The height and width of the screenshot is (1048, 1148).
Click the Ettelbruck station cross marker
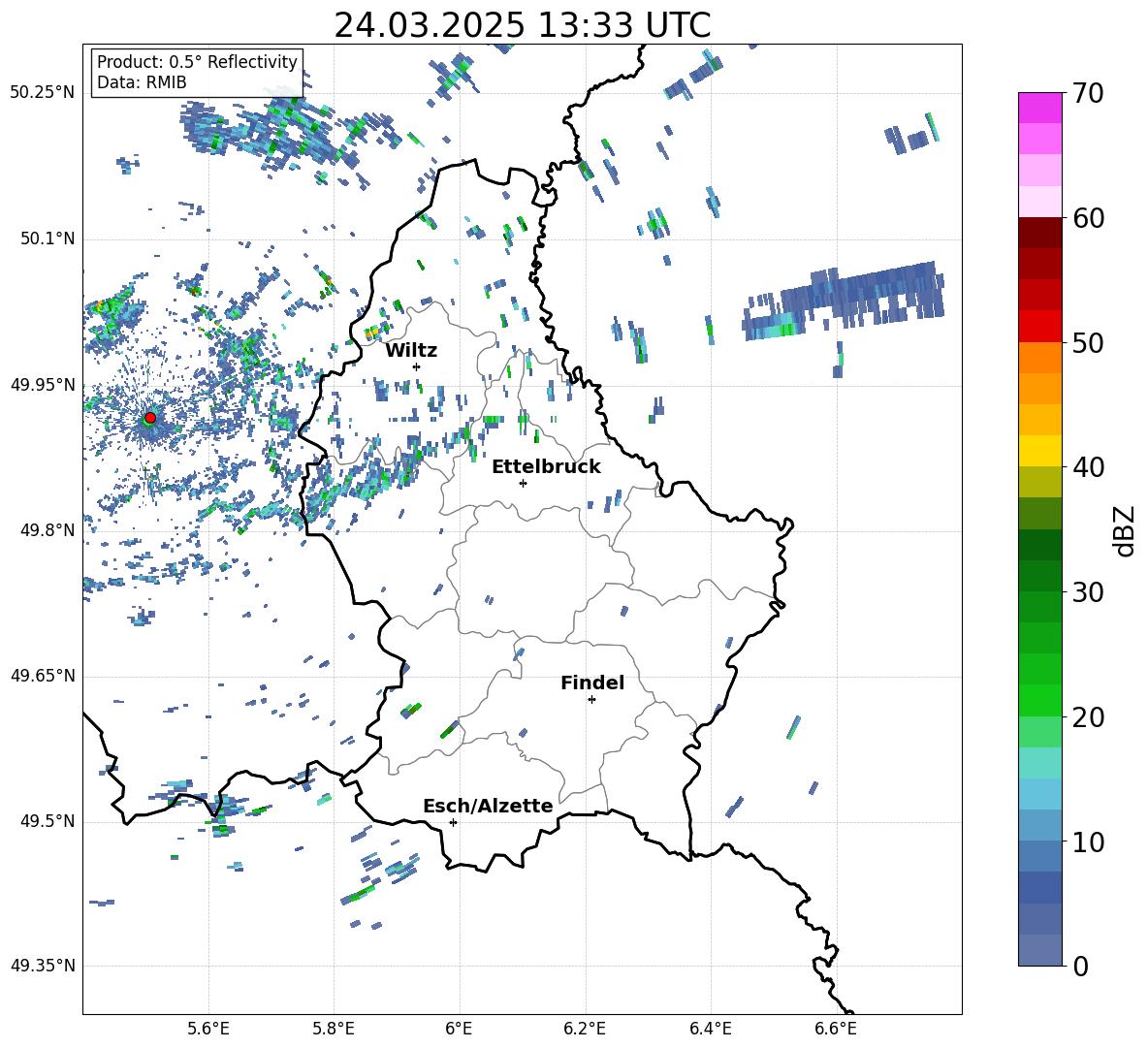coord(523,483)
